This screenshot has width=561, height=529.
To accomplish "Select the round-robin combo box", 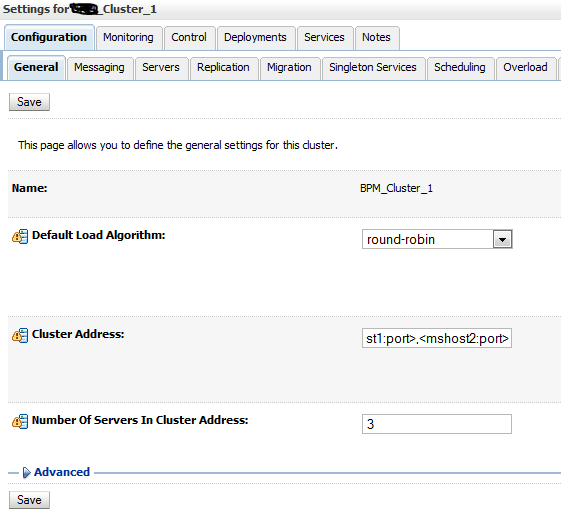I will pyautogui.click(x=437, y=239).
